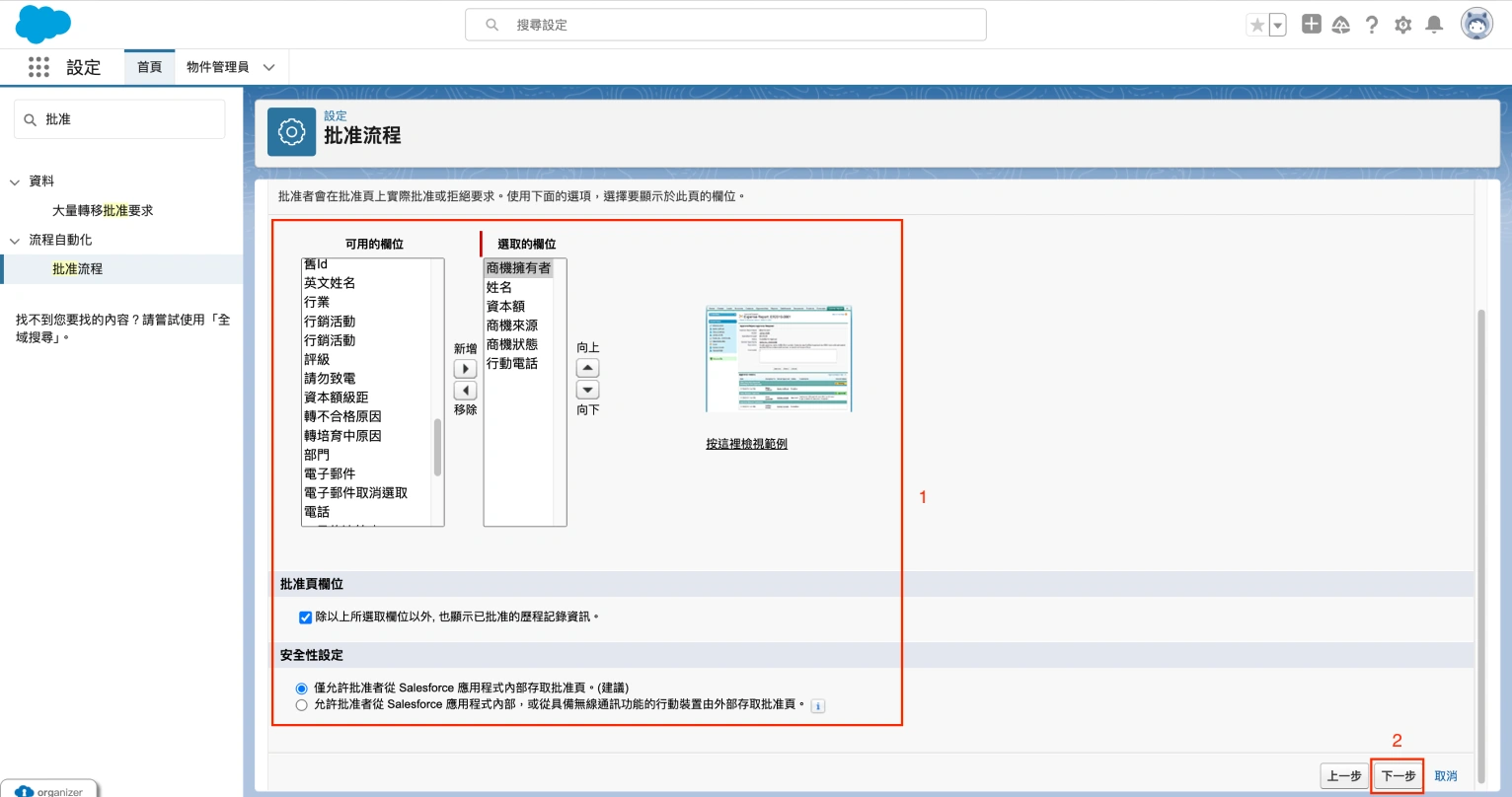The height and width of the screenshot is (797, 1512).
Task: Move selected field up with arrow
Action: pos(587,368)
